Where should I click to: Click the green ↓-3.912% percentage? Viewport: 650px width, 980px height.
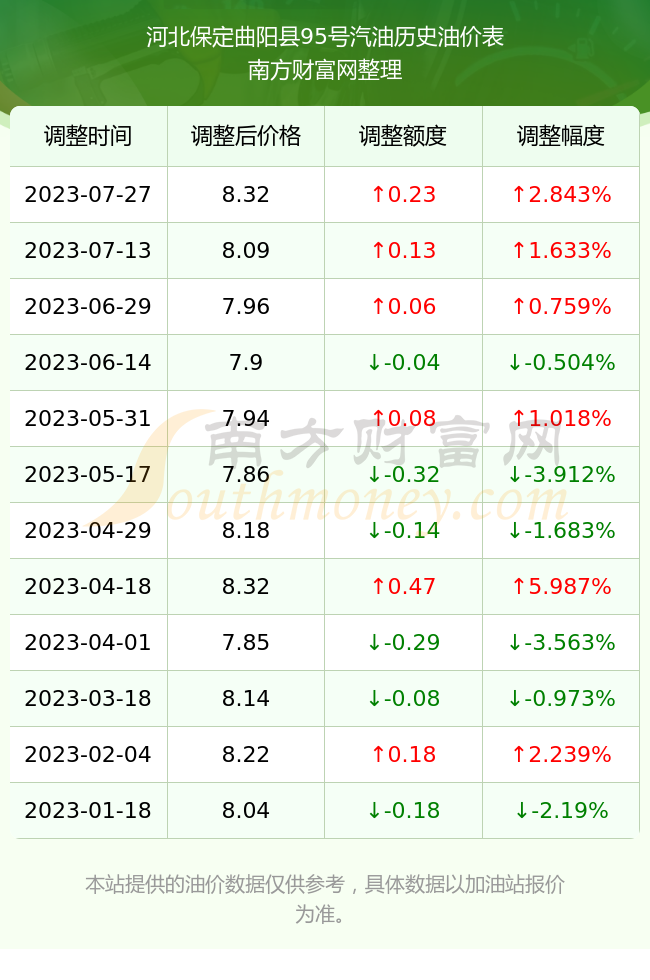(561, 474)
